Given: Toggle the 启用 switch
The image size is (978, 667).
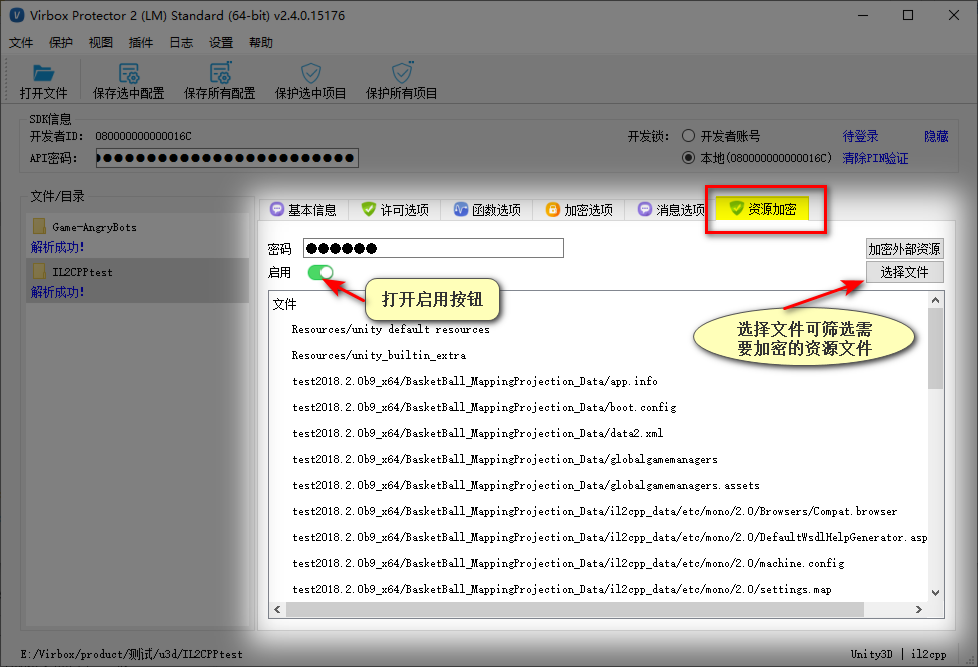Looking at the screenshot, I should 321,272.
